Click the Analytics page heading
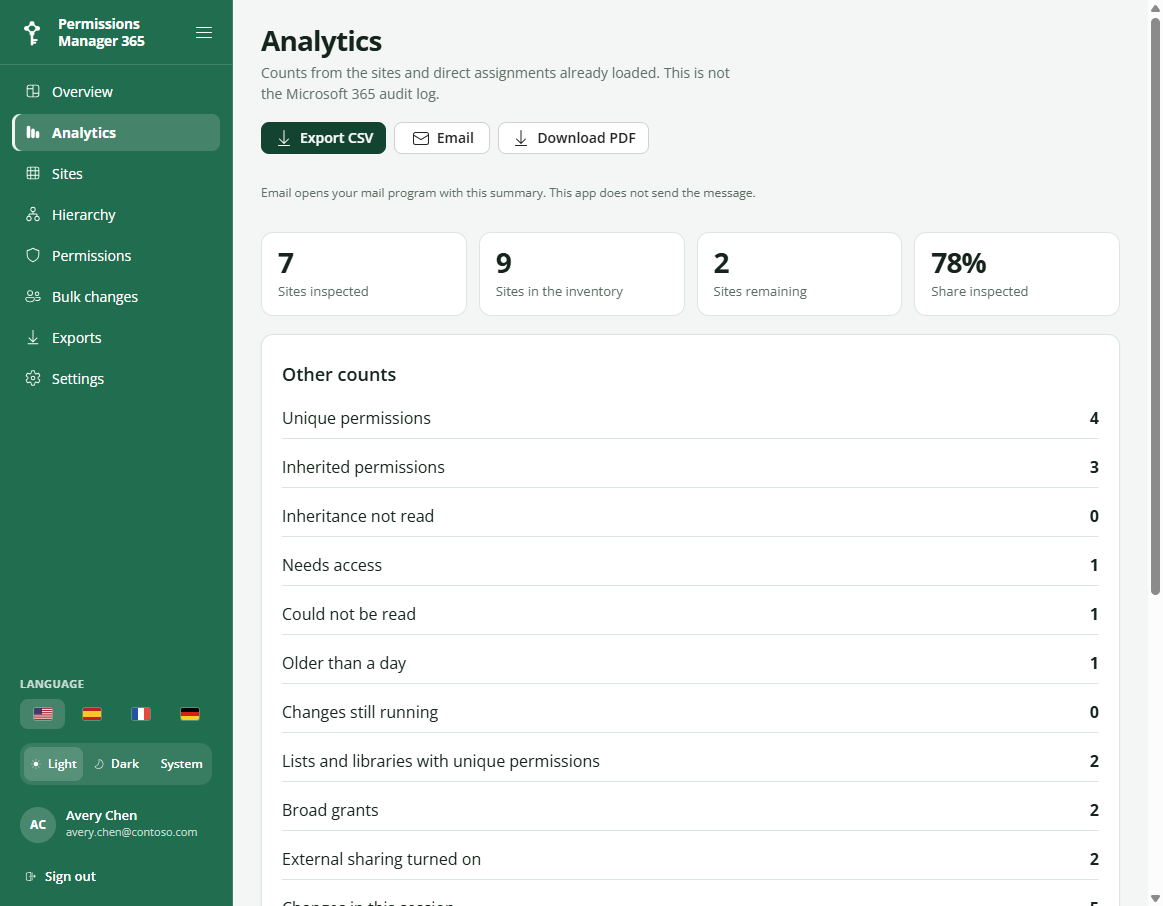 coord(321,42)
